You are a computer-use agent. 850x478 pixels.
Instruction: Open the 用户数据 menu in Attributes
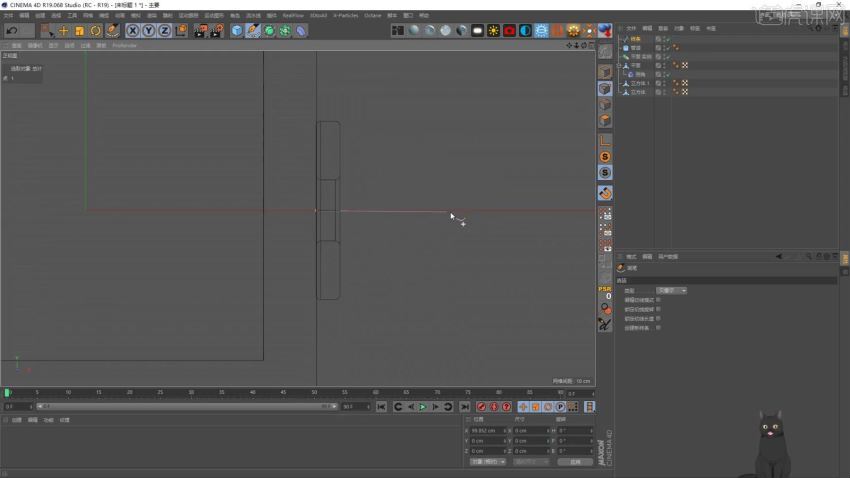pyautogui.click(x=668, y=256)
